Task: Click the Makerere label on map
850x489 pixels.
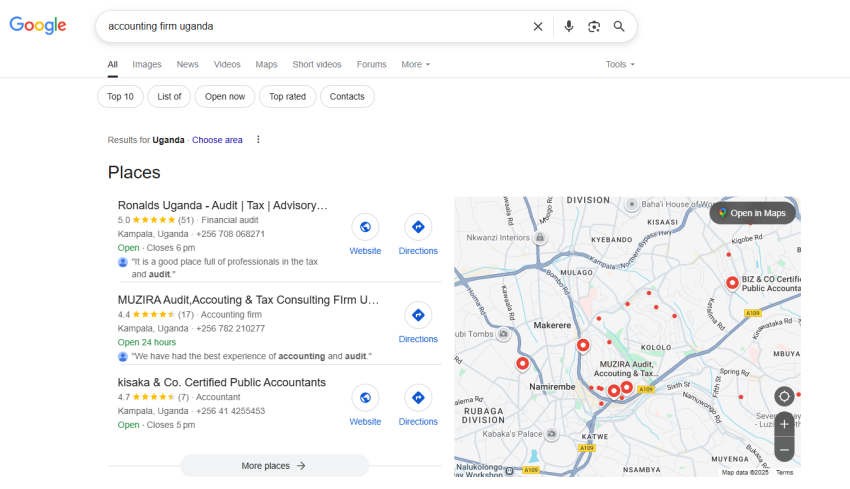Action: click(x=552, y=325)
